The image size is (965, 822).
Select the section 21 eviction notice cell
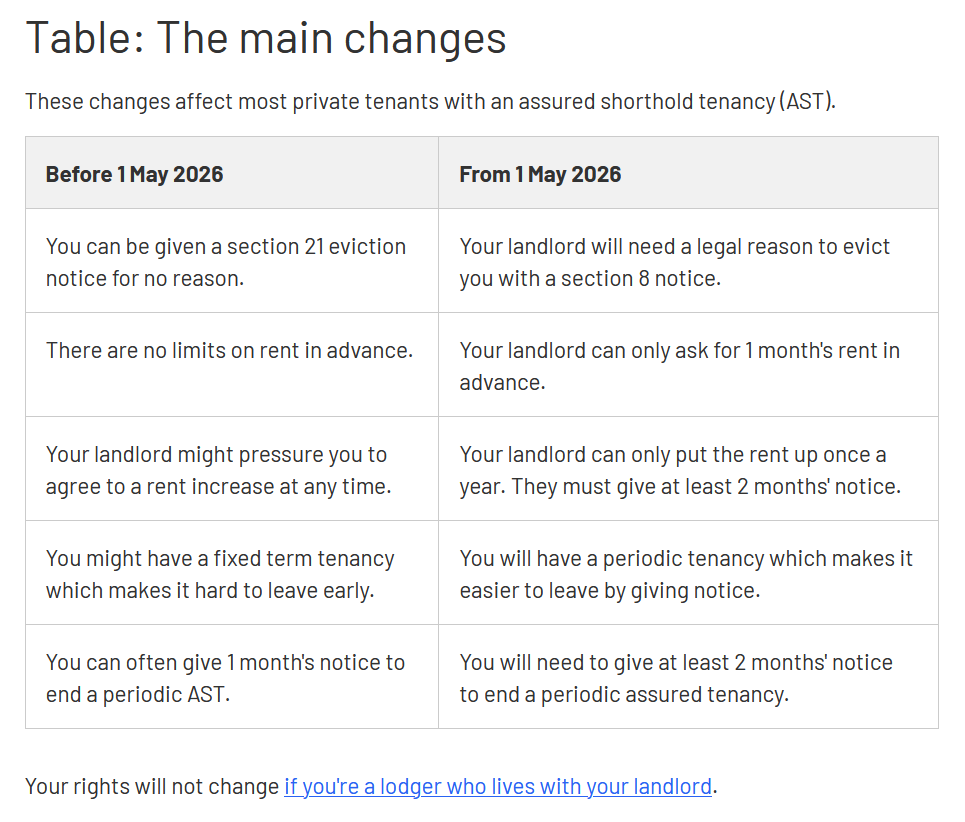[x=226, y=262]
